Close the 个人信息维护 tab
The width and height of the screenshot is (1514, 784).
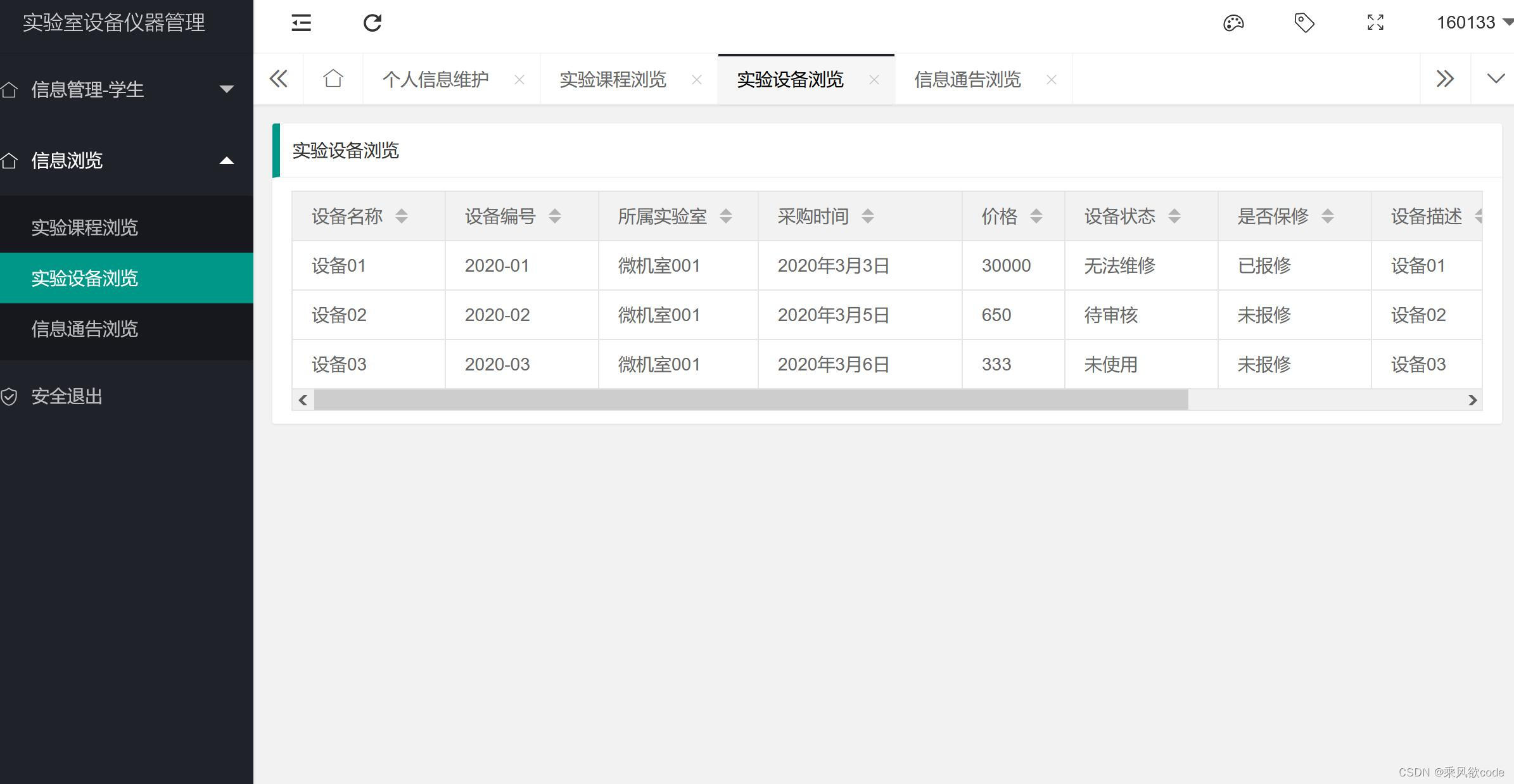pyautogui.click(x=519, y=80)
